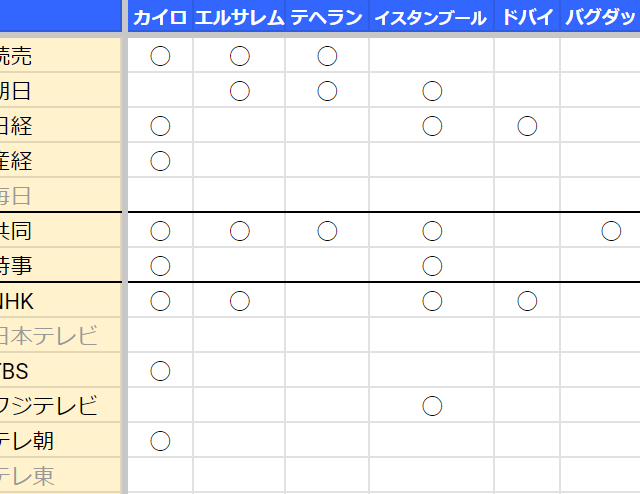Click the テヘラン column header

(327, 18)
